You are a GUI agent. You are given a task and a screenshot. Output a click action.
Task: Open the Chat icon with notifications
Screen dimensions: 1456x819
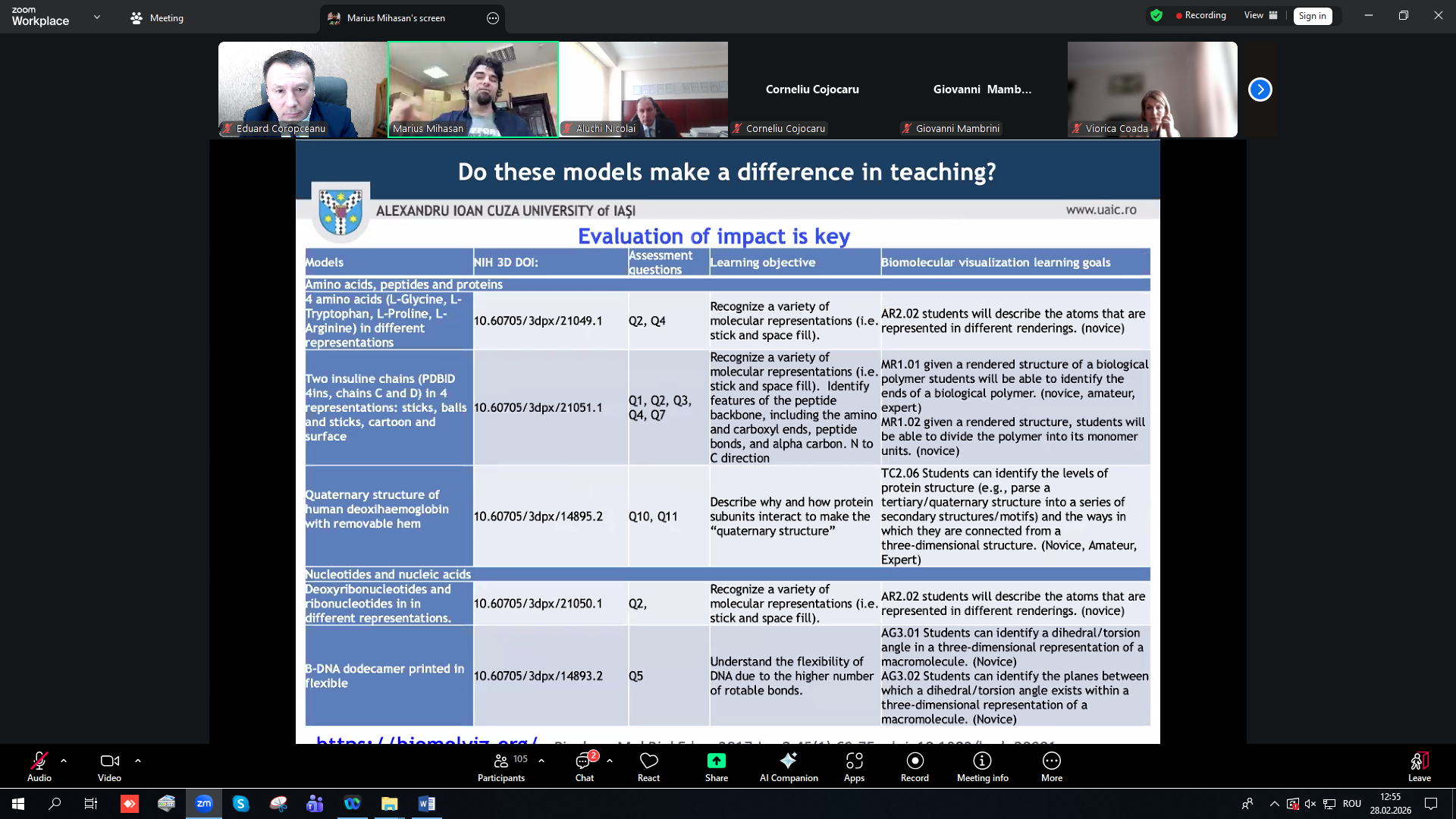coord(584,761)
